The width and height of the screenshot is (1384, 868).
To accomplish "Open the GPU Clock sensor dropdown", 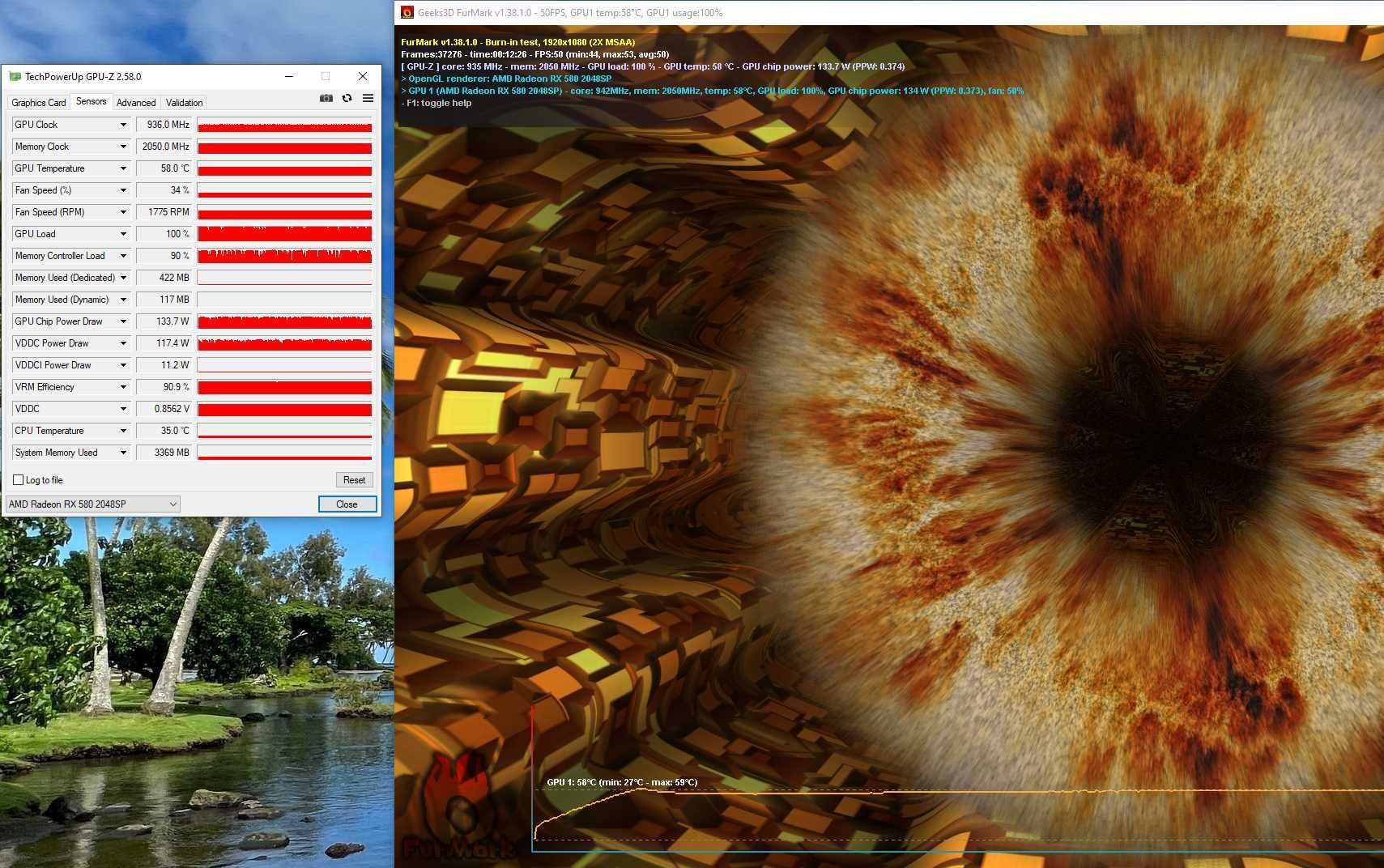I will click(123, 125).
